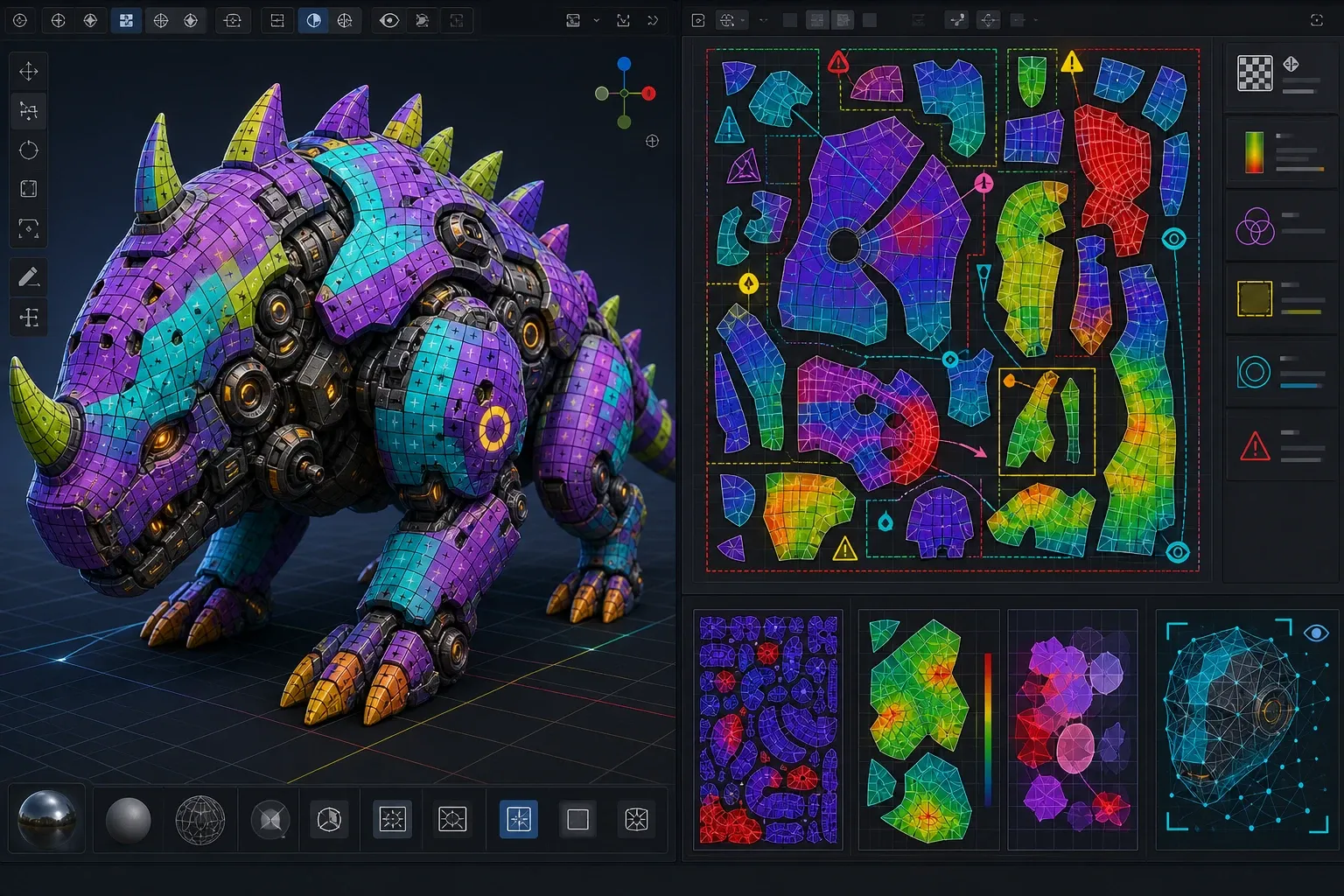Select the yellow-framed UV island pair
The height and width of the screenshot is (896, 1344).
(x=1047, y=422)
